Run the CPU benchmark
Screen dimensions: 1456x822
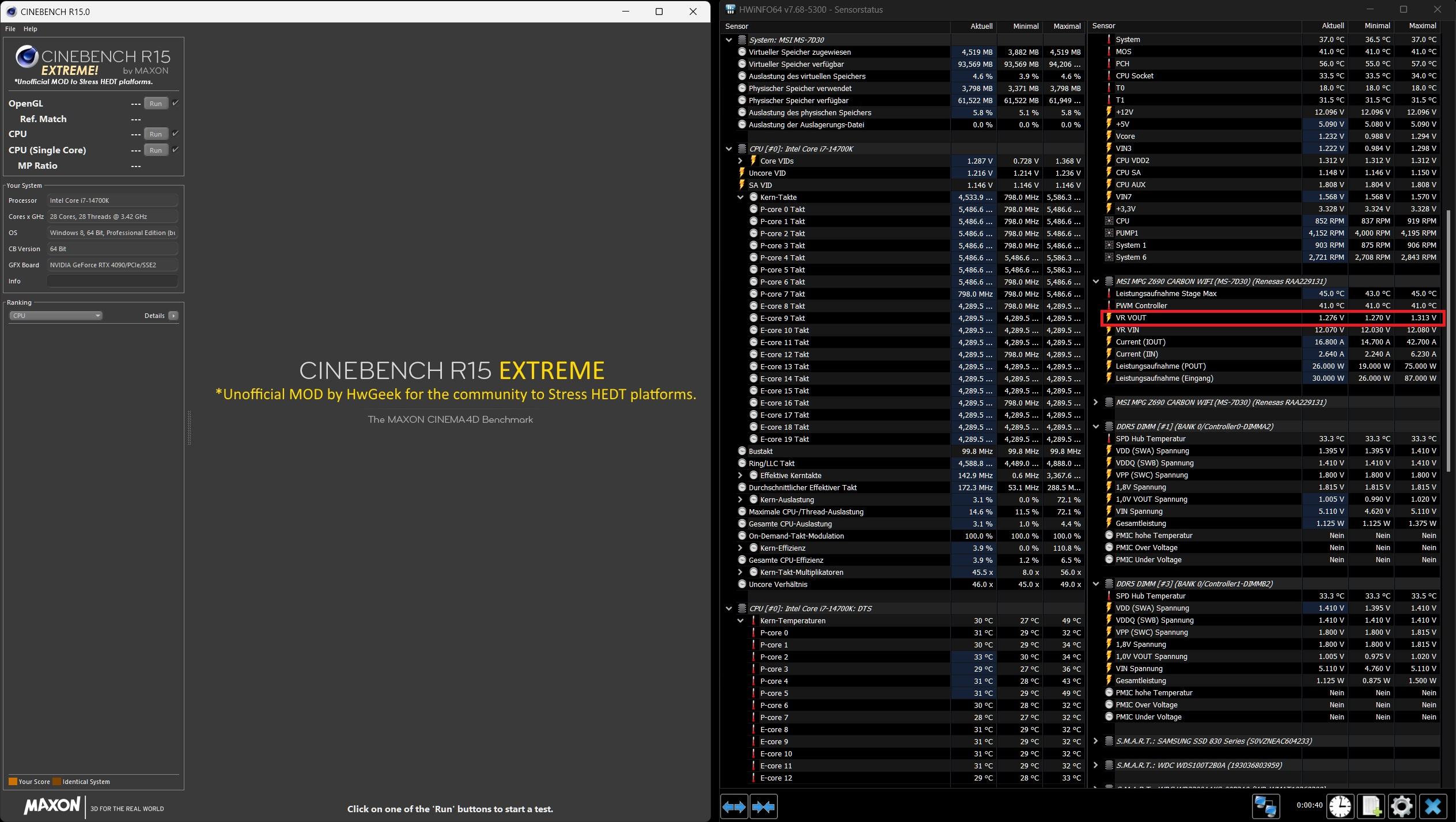(156, 134)
